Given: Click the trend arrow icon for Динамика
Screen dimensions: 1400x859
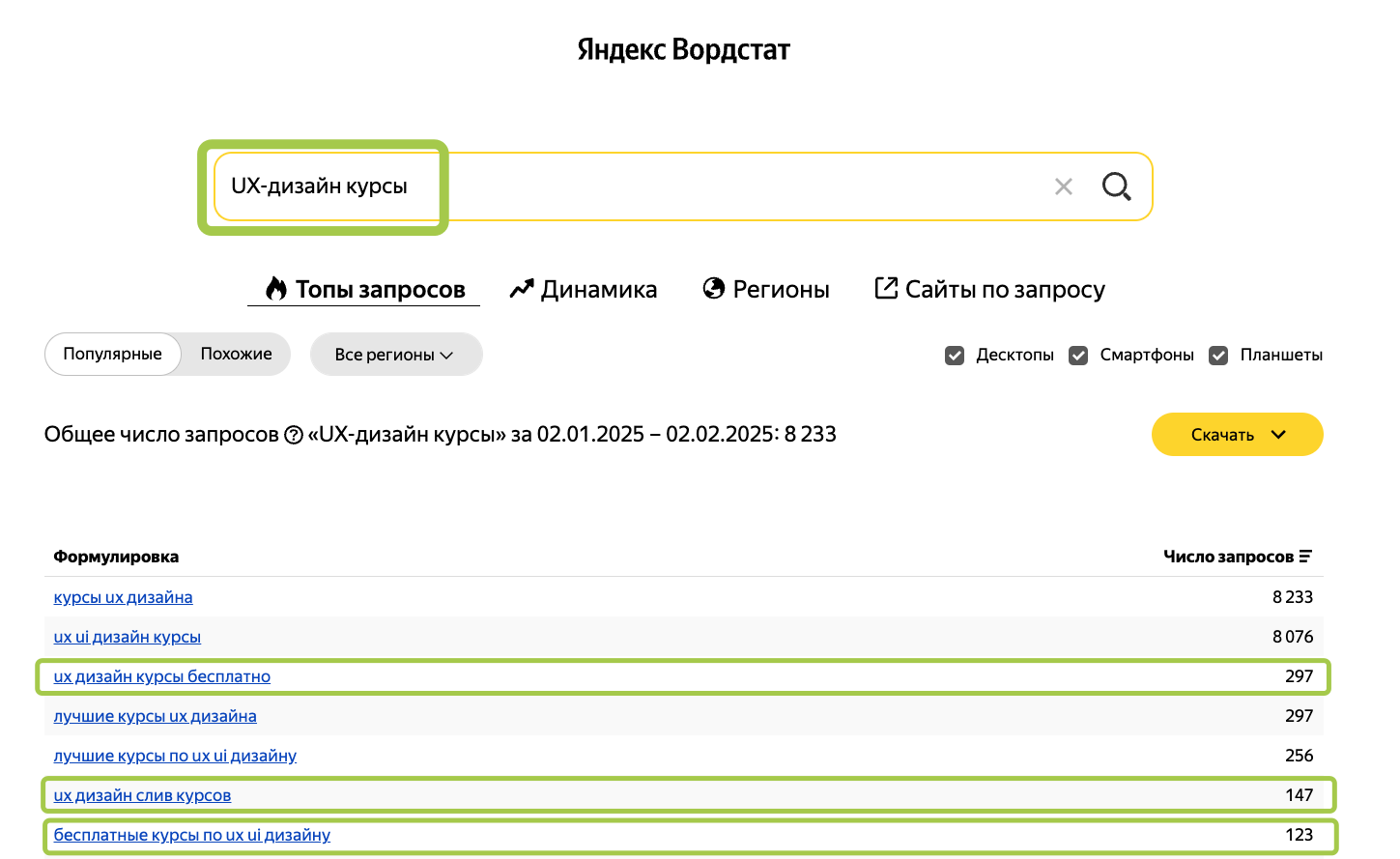Looking at the screenshot, I should [522, 289].
